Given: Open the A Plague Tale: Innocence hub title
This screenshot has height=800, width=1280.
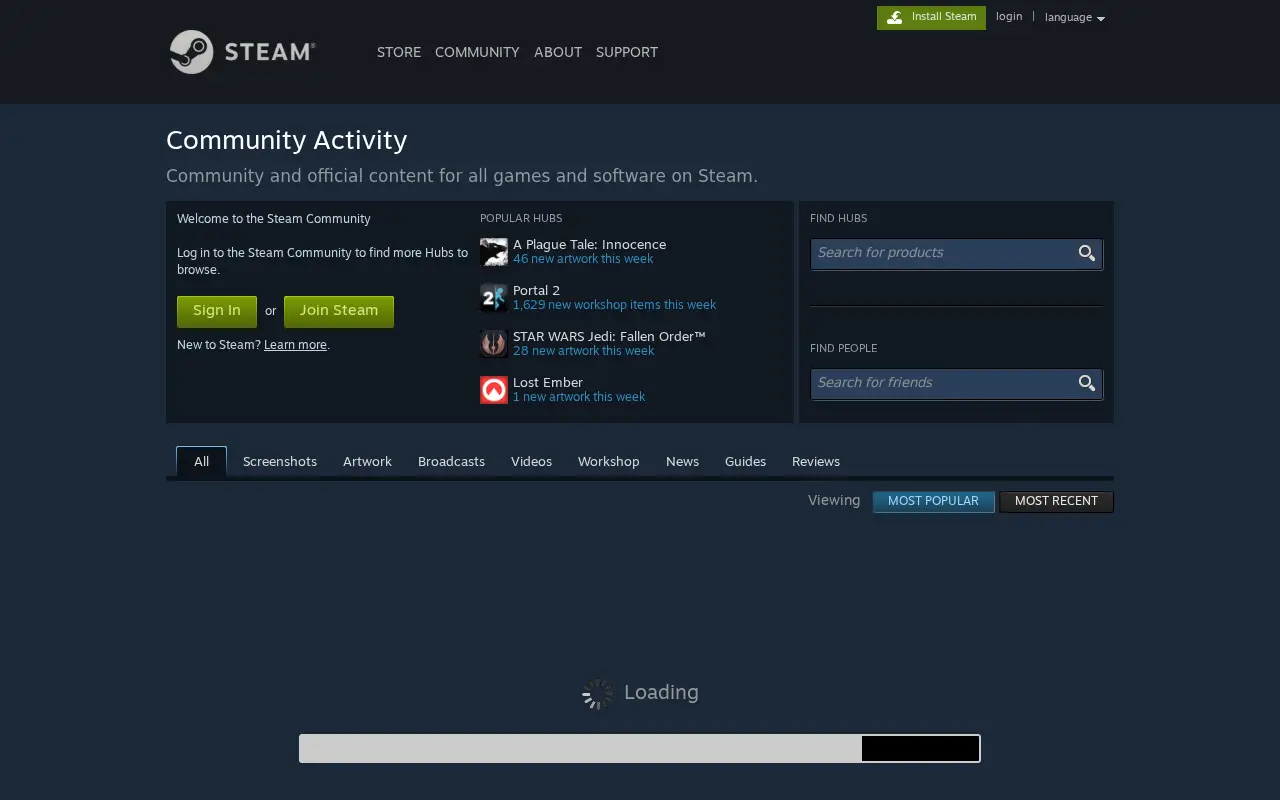Looking at the screenshot, I should point(589,244).
